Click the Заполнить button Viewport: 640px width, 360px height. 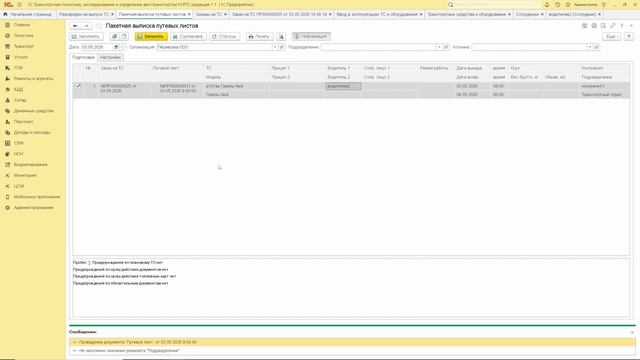pyautogui.click(x=86, y=36)
